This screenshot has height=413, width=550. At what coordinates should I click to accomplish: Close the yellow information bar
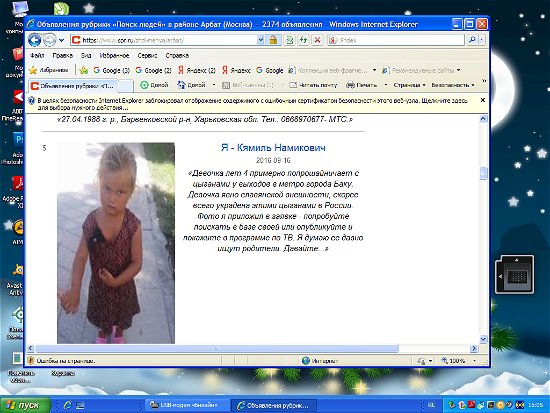483,100
